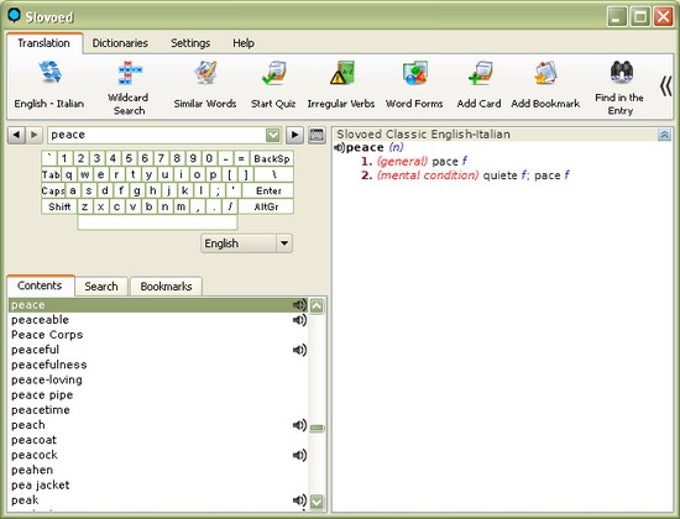Toggle the on-screen keyboard icon
Image resolution: width=680 pixels, height=519 pixels.
point(317,135)
